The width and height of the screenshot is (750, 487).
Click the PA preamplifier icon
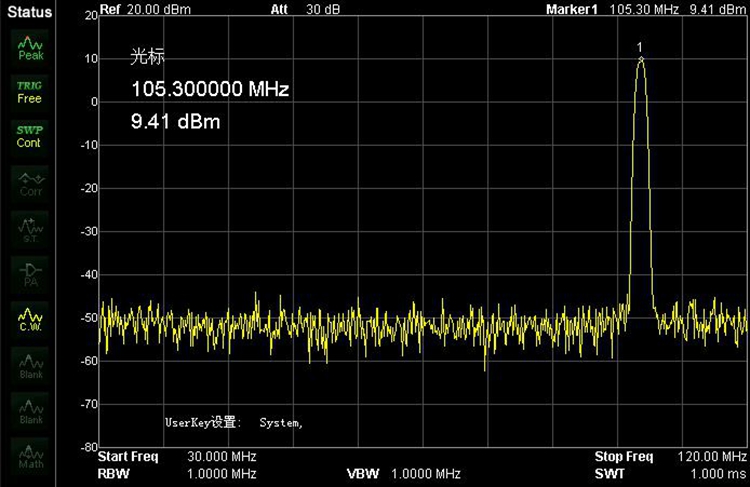pyautogui.click(x=30, y=273)
